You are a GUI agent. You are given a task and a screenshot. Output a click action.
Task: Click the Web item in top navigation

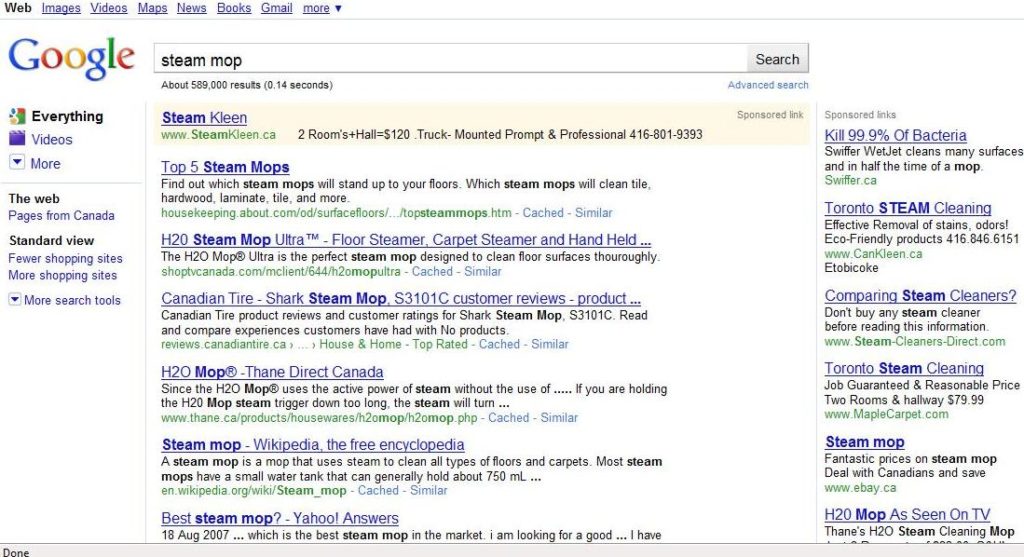18,8
